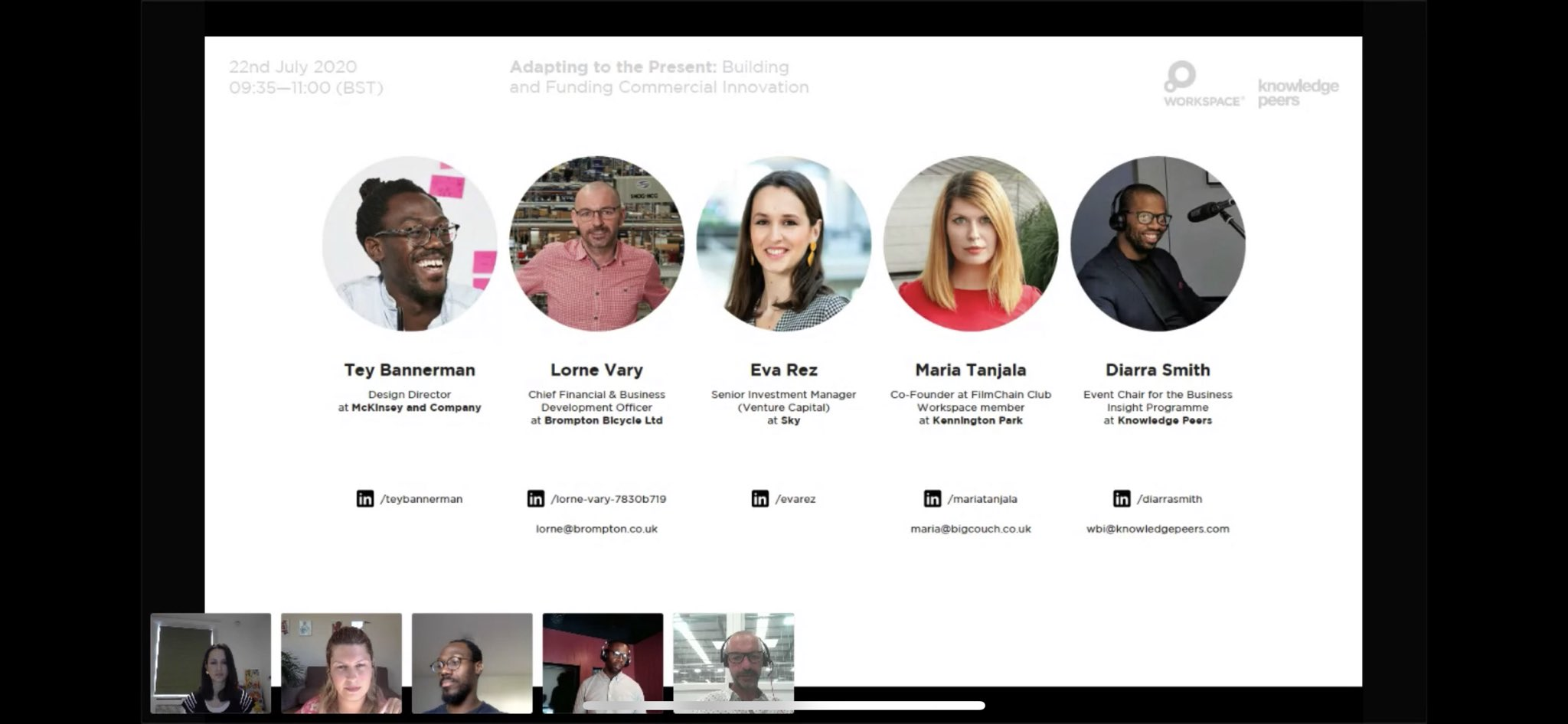Viewport: 1568px width, 724px height.
Task: Click the LinkedIn icon beside /teybannerman
Action: [365, 499]
